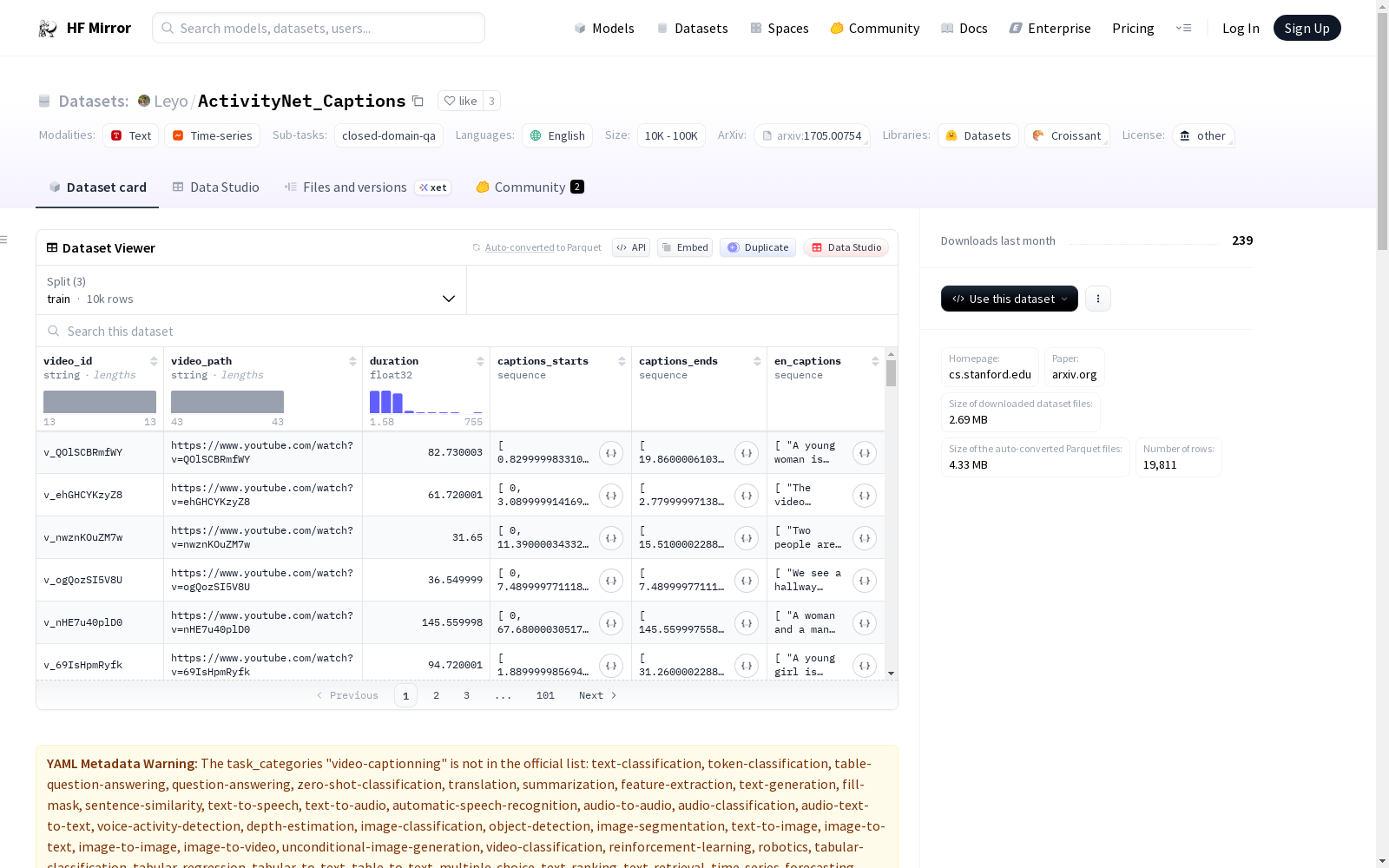1389x868 pixels.
Task: Click the Embed button
Action: (x=685, y=247)
